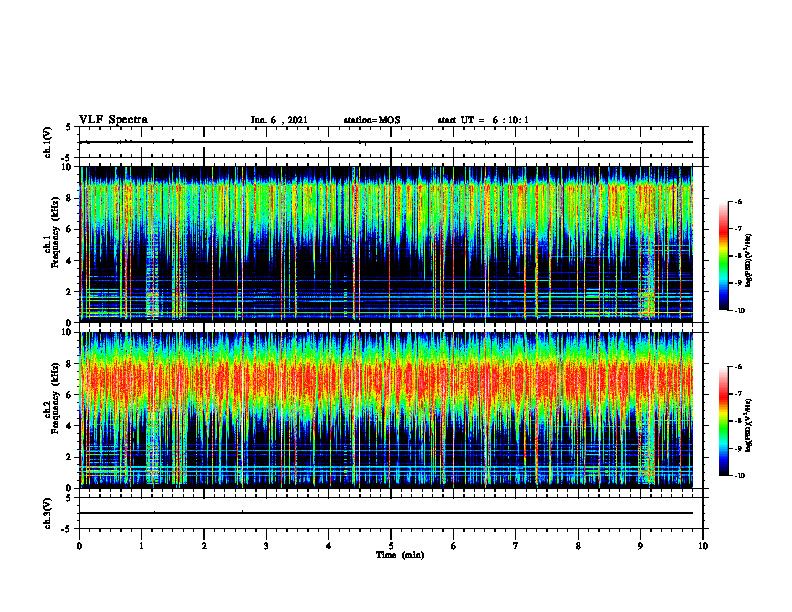
Task: Click the "7" tick label on the time axis
Action: coord(516,546)
